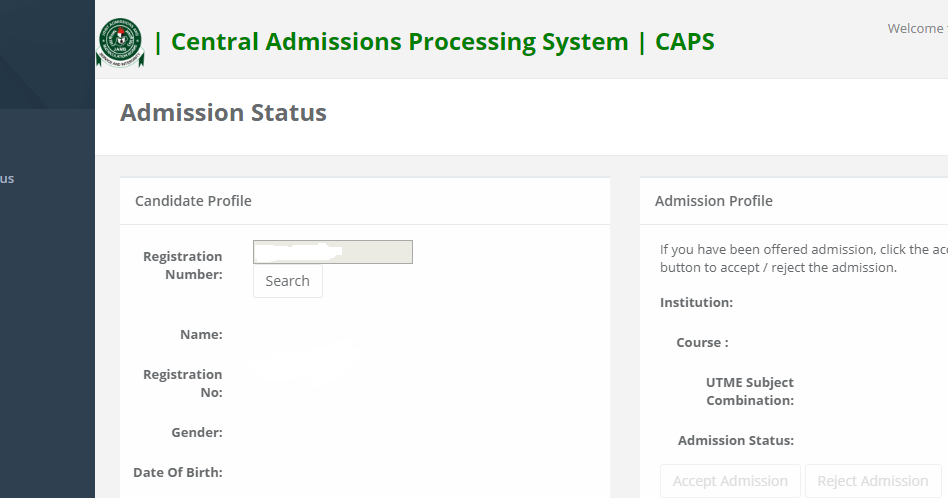Click the Candidate Profile panel header

click(x=193, y=201)
